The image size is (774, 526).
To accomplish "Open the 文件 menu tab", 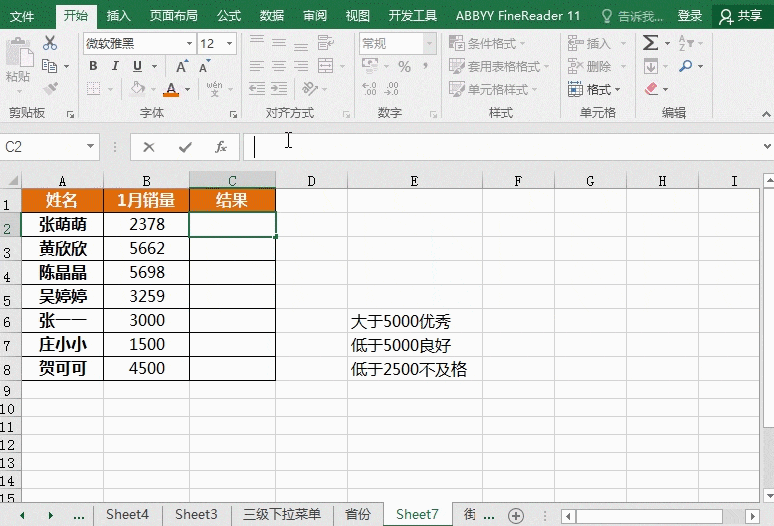I will coord(22,16).
